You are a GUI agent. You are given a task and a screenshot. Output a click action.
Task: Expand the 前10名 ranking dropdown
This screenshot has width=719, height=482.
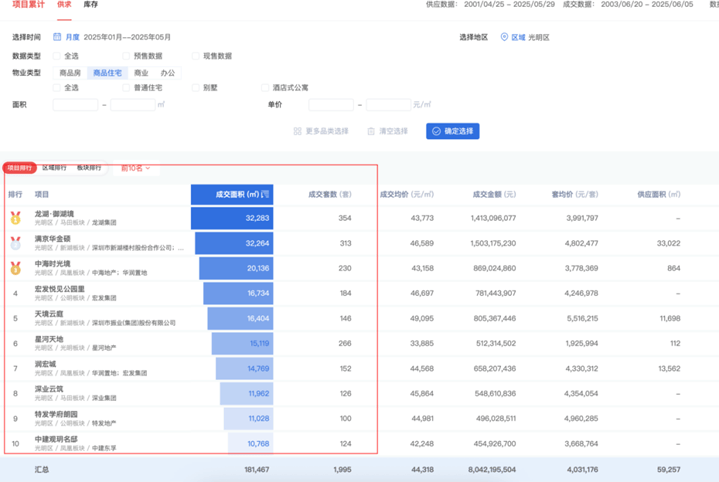tap(135, 168)
